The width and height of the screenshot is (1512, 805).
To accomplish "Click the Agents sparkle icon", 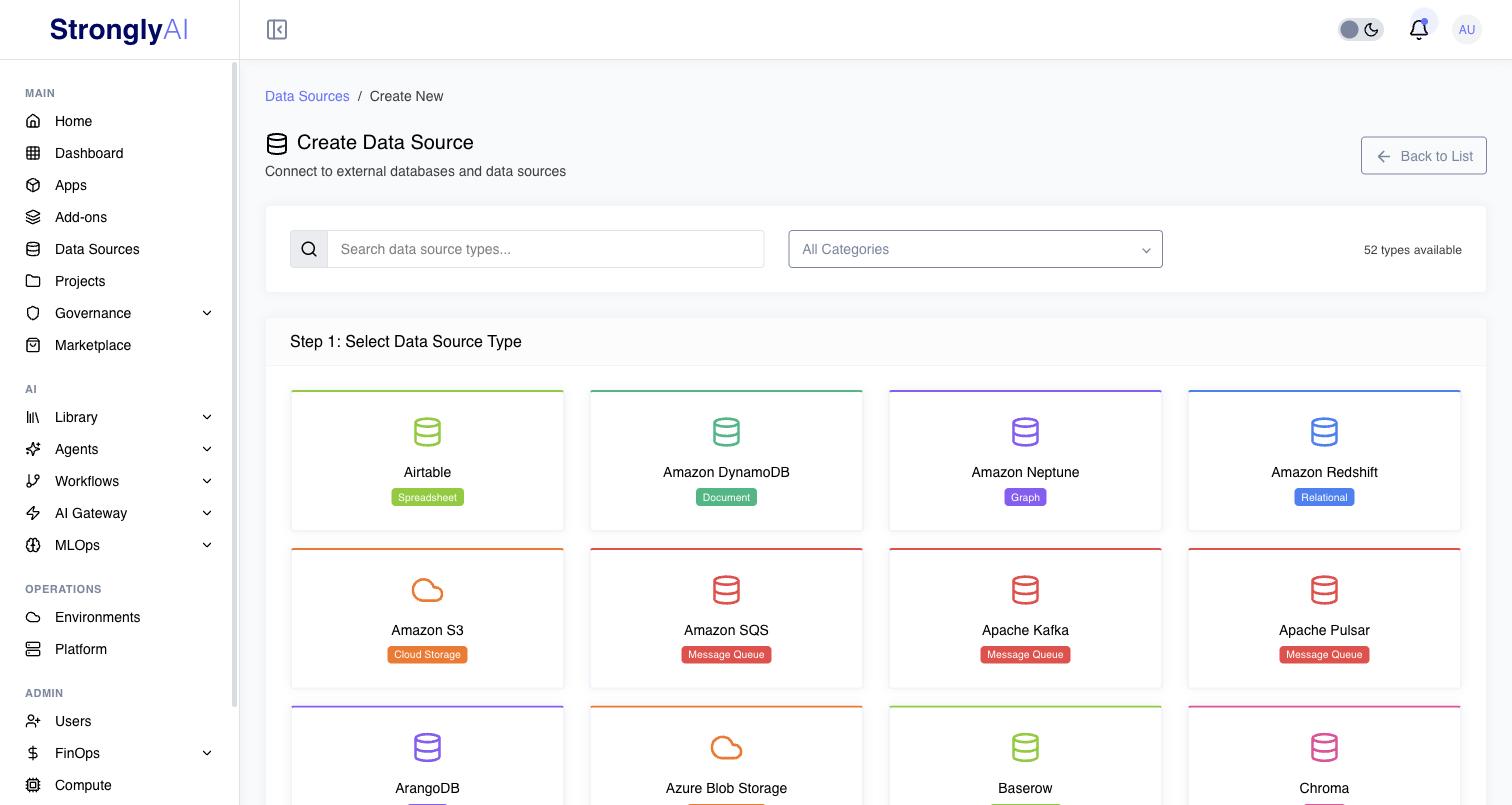I will pos(33,449).
